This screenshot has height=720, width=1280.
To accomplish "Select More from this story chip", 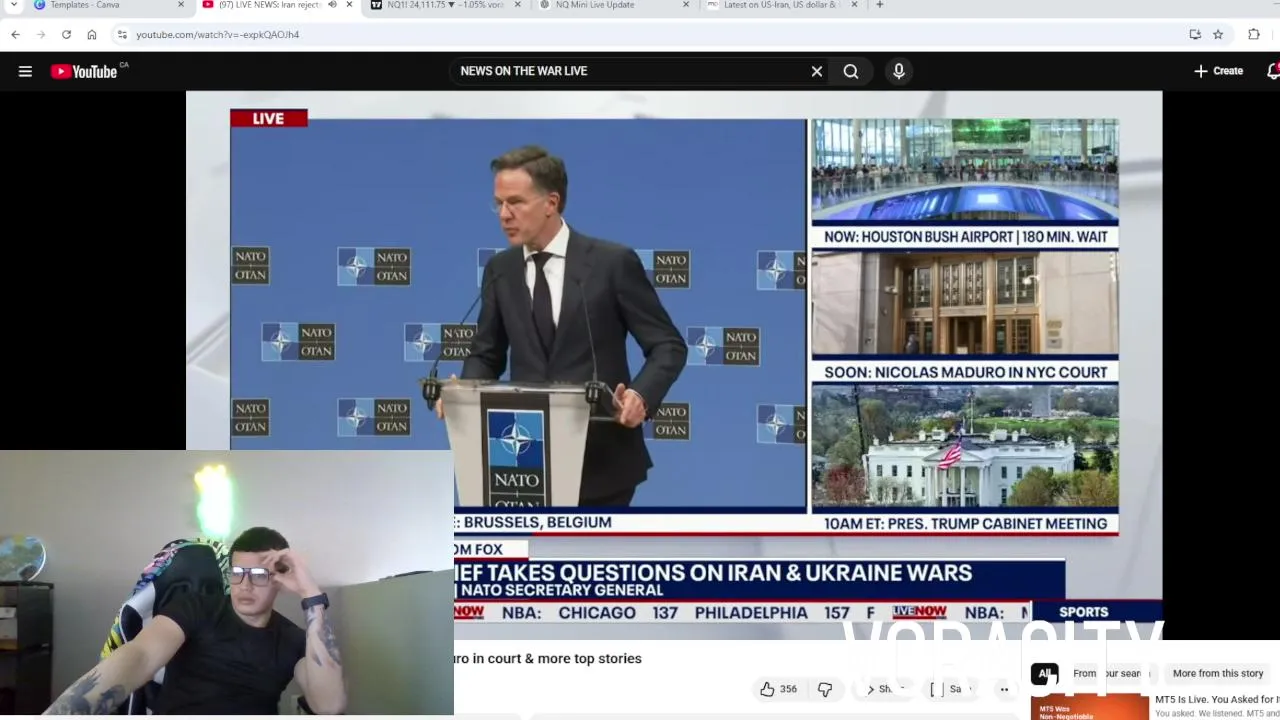I will click(x=1218, y=674).
